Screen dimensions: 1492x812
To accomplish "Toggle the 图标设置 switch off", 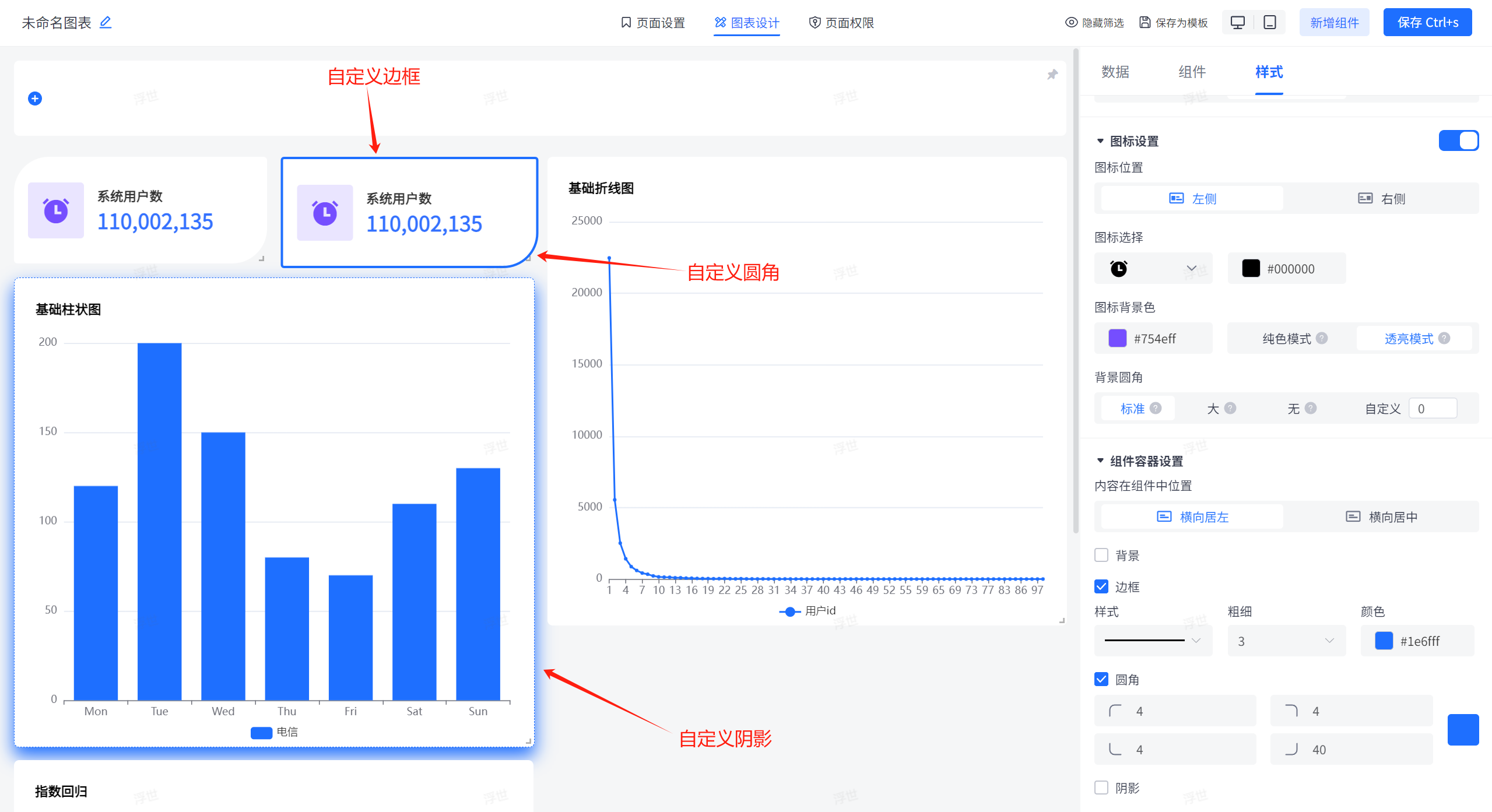I will point(1458,140).
